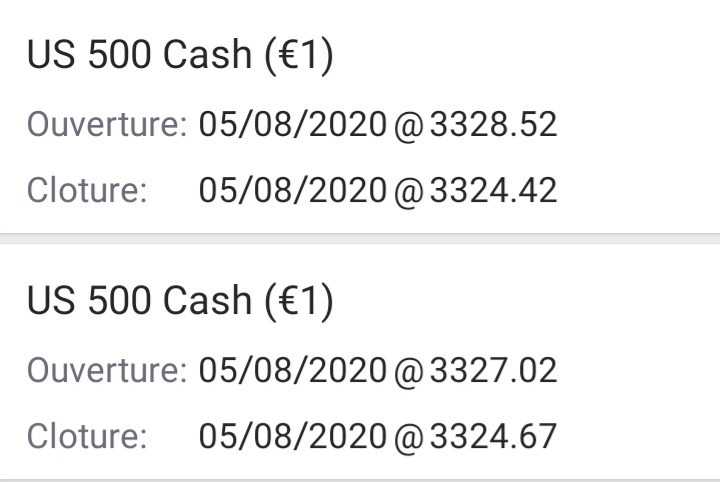Open the top US 500 Cash trade title
Image resolution: width=720 pixels, height=482 pixels.
(x=179, y=56)
